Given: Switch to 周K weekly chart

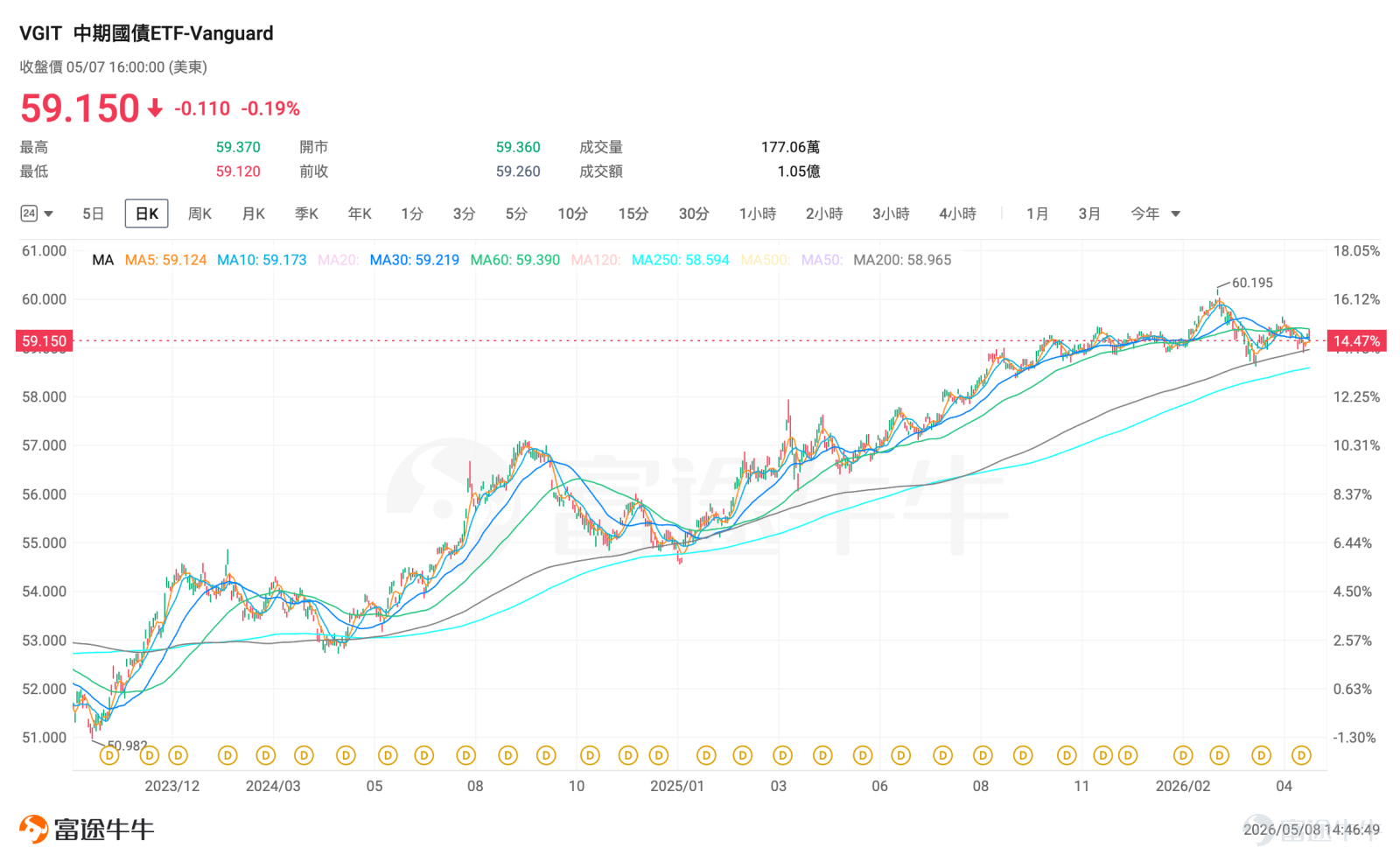Looking at the screenshot, I should (199, 214).
